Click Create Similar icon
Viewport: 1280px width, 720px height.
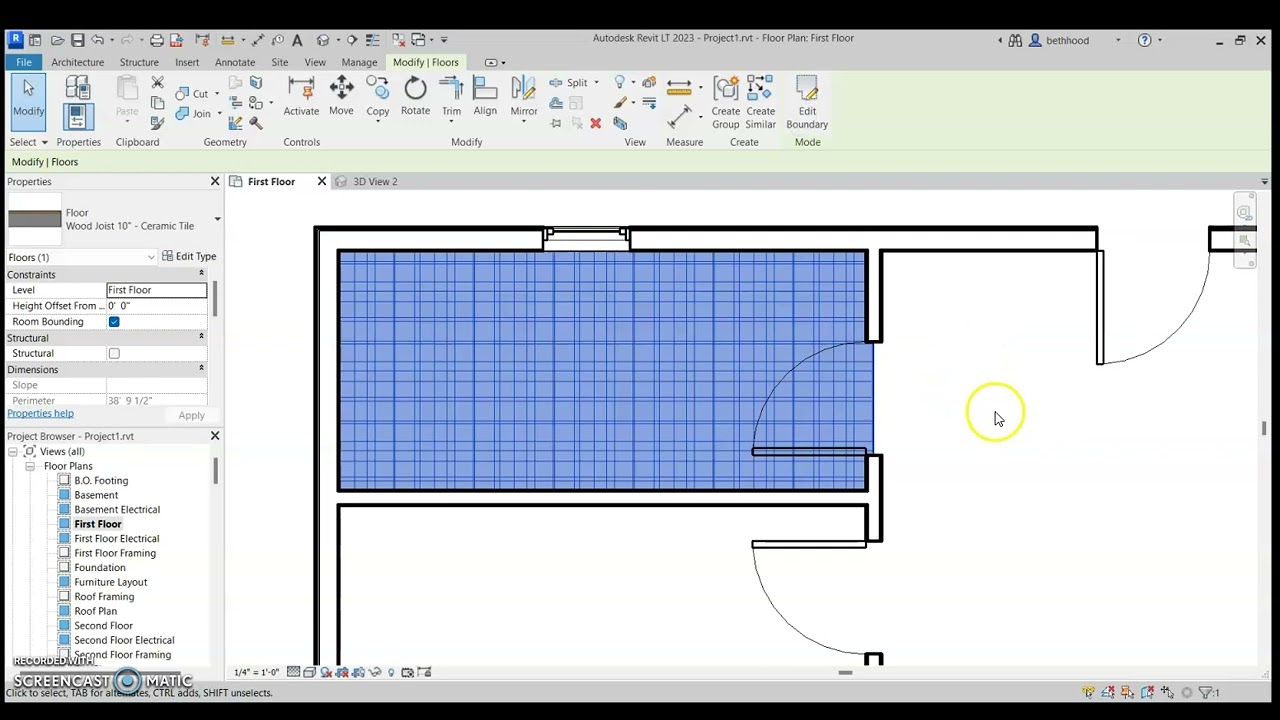(760, 89)
